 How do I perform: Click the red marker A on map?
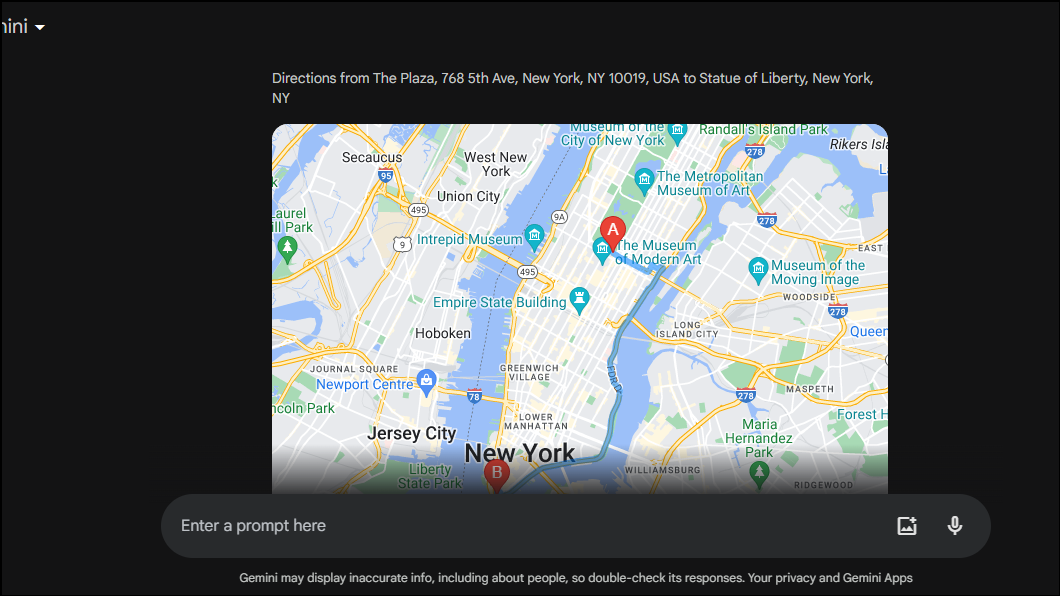(613, 234)
